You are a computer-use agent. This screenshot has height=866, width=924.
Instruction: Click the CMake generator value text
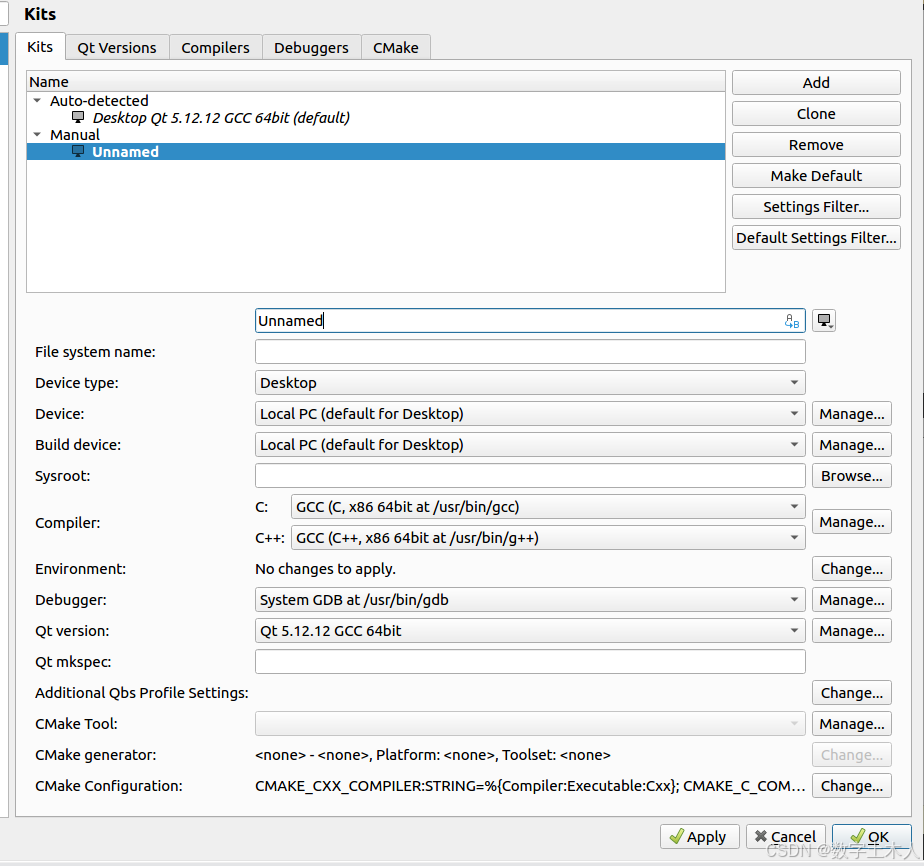pos(433,755)
